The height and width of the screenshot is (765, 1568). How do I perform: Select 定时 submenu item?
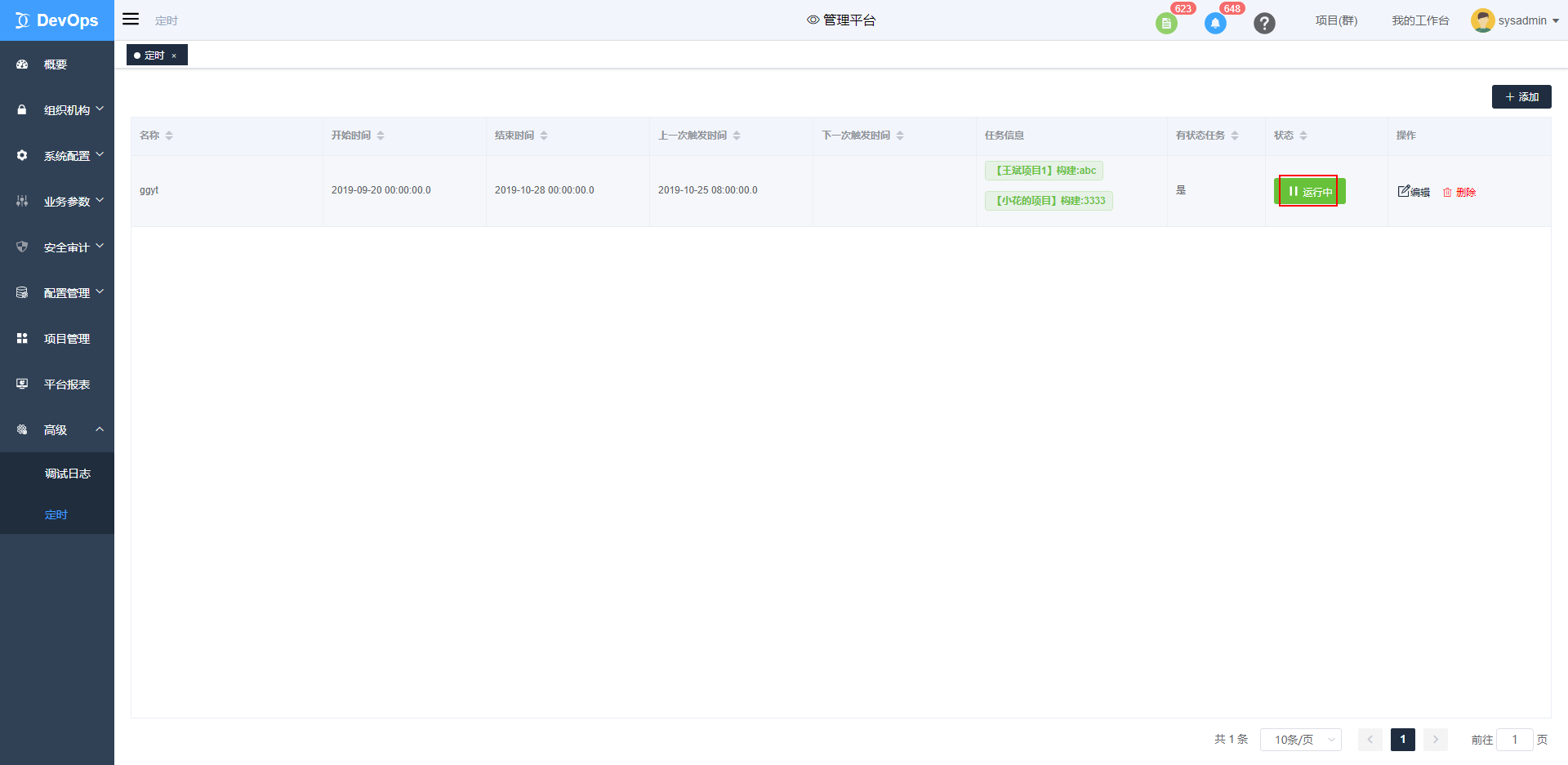[x=56, y=514]
